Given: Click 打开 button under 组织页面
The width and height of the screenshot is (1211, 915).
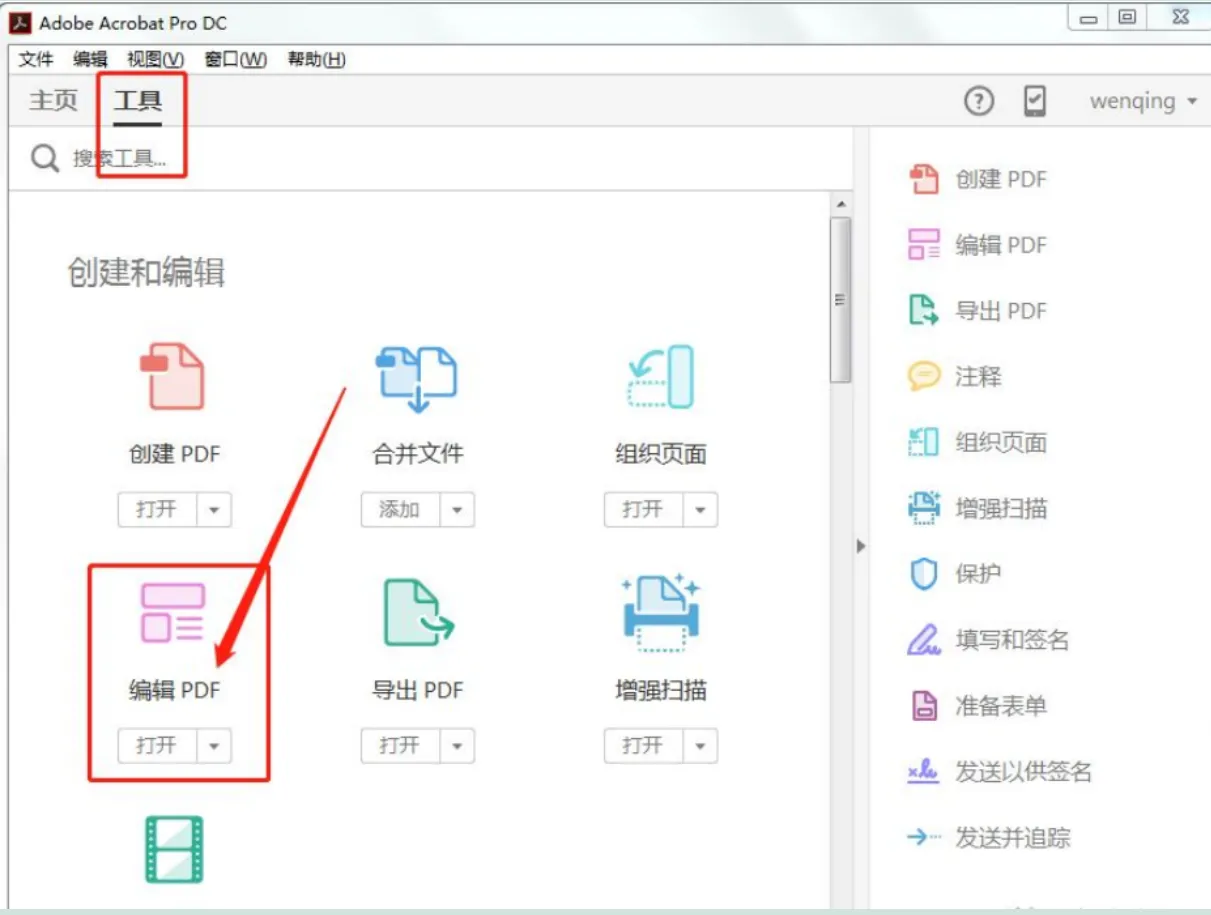Looking at the screenshot, I should [643, 509].
